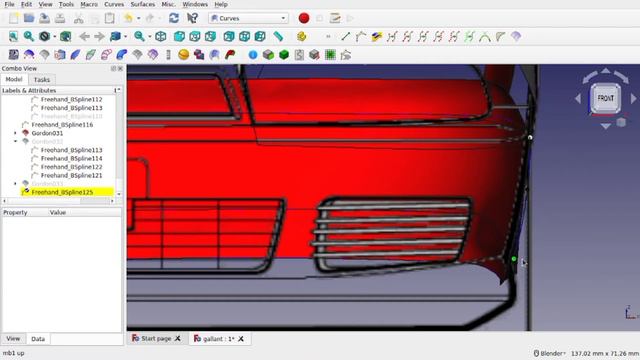Viewport: 640px width, 360px height.
Task: Click the Paste clipboard icon
Action: click(x=109, y=18)
